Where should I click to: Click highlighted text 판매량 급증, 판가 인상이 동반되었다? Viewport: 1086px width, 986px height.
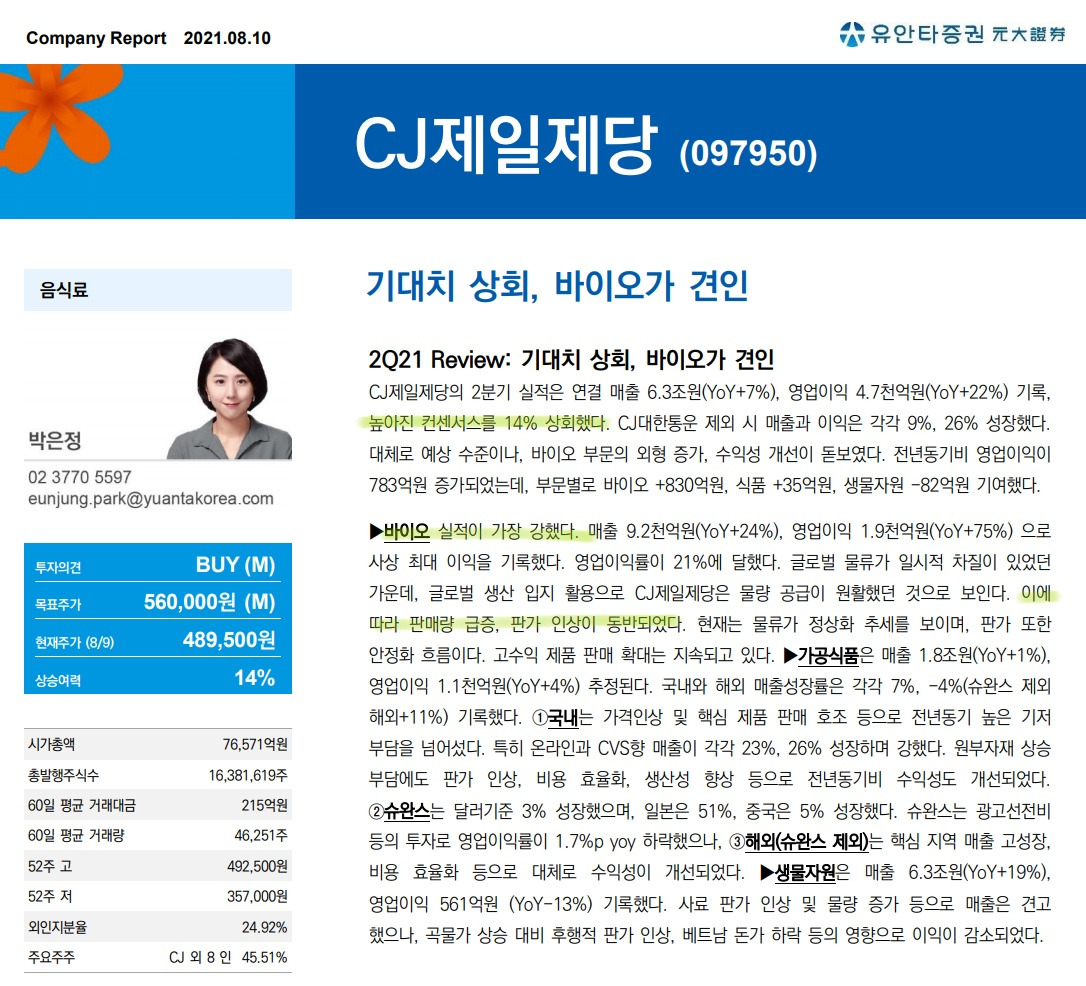click(x=546, y=624)
